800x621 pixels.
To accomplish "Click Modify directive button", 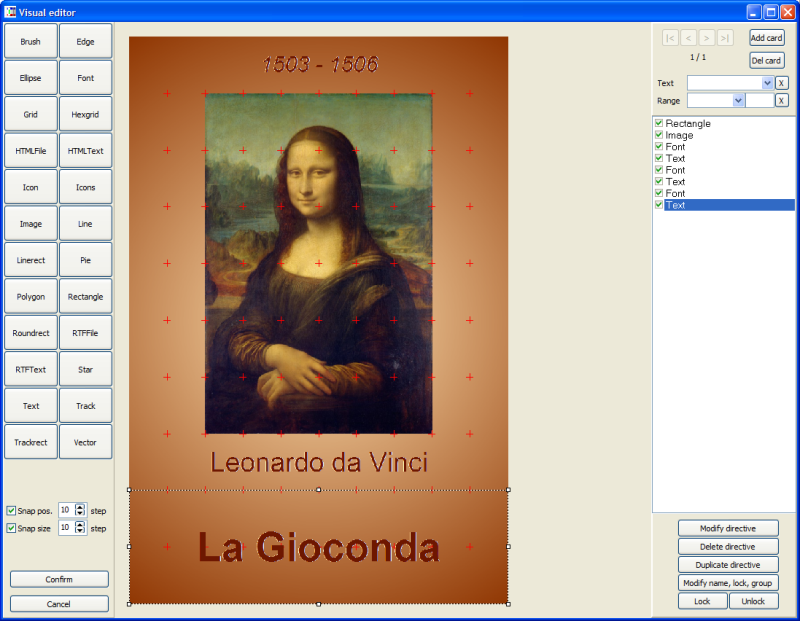I will point(728,528).
